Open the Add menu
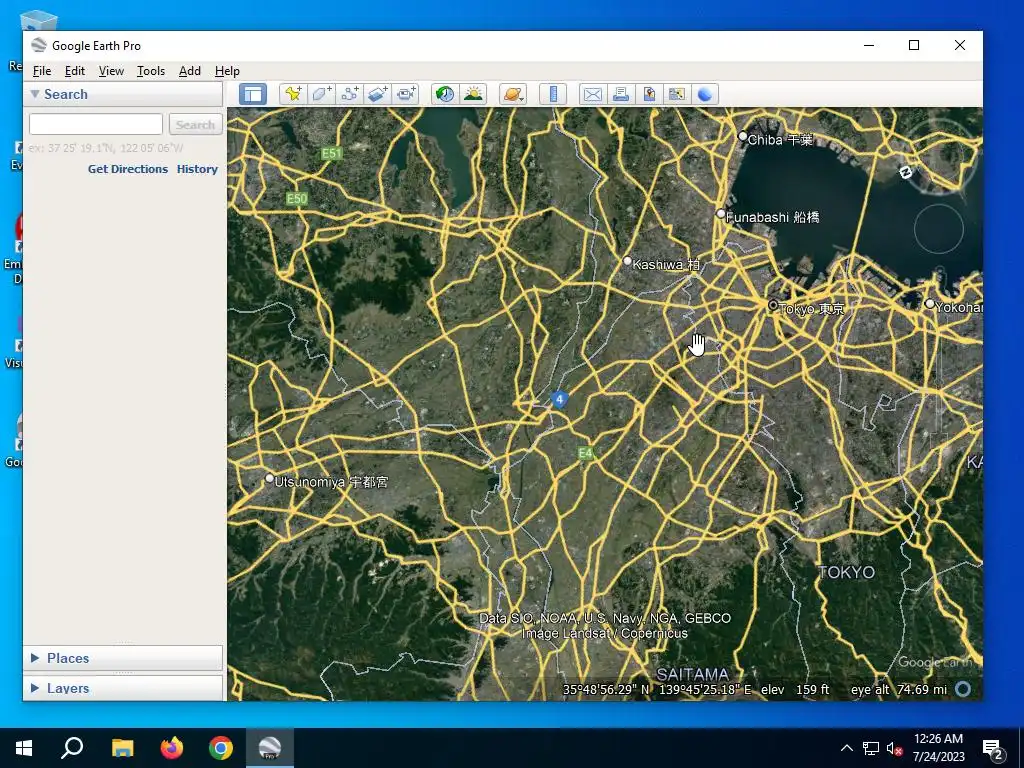Screen dimensions: 1024x768 click(190, 71)
